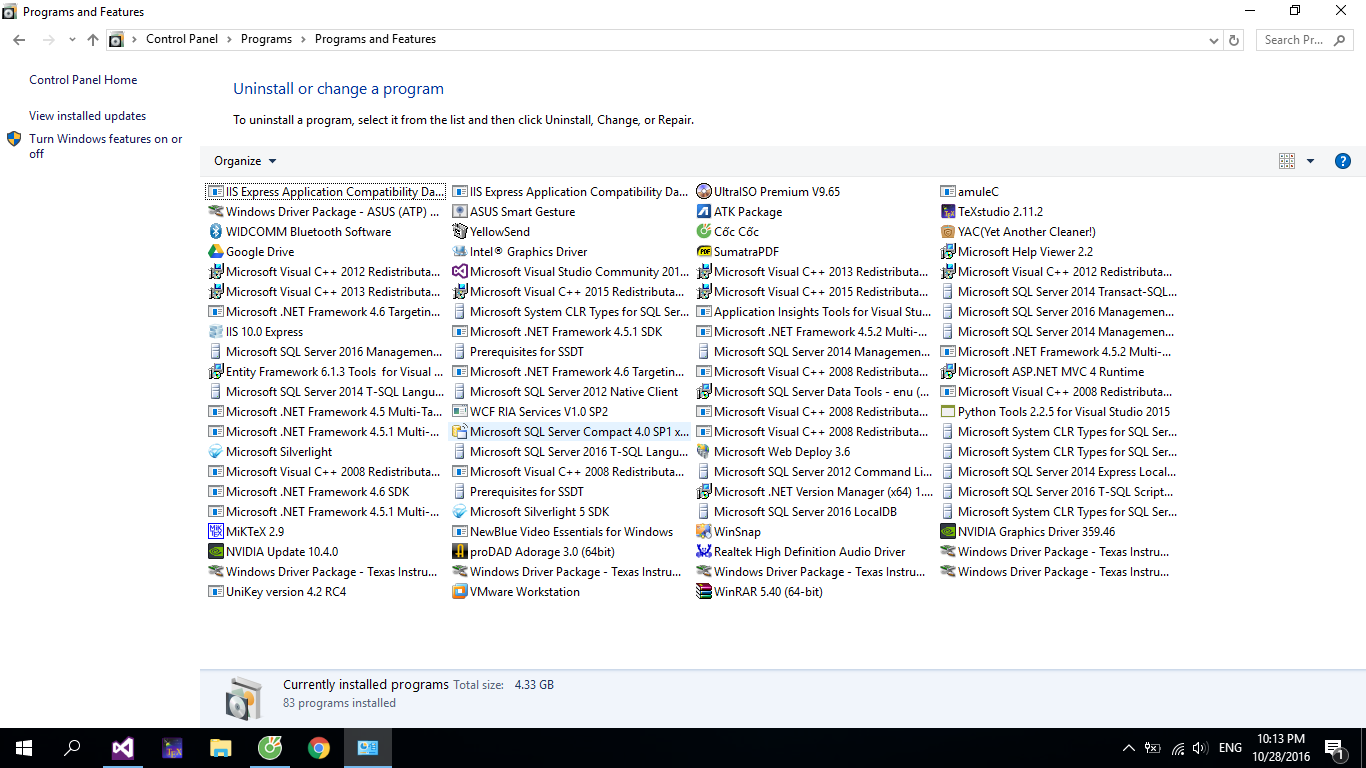Screen dimensions: 1366x768
Task: Select Microsoft SQL Server 2012 Native Client
Action: coord(565,392)
